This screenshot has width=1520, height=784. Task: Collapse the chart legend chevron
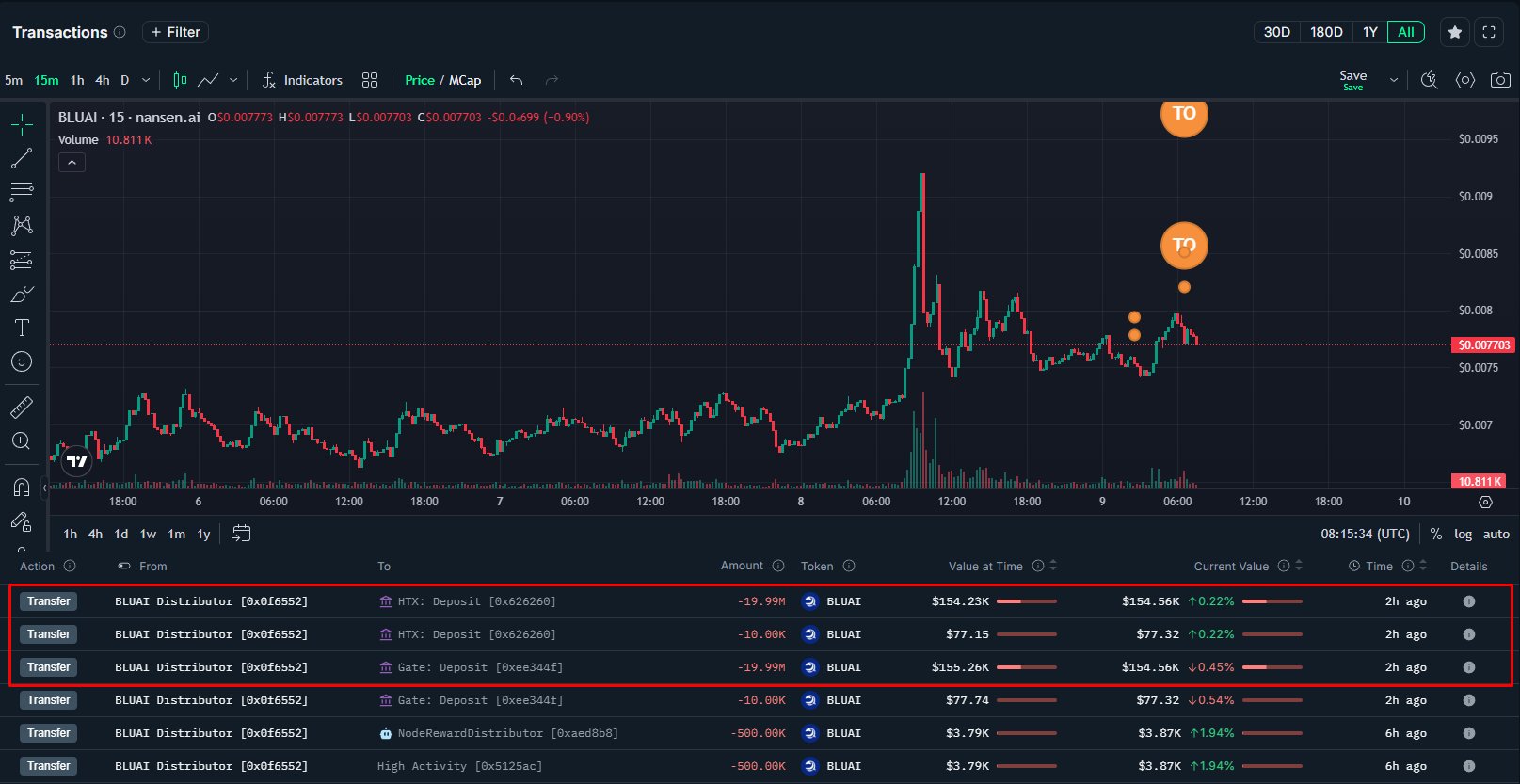[x=72, y=163]
